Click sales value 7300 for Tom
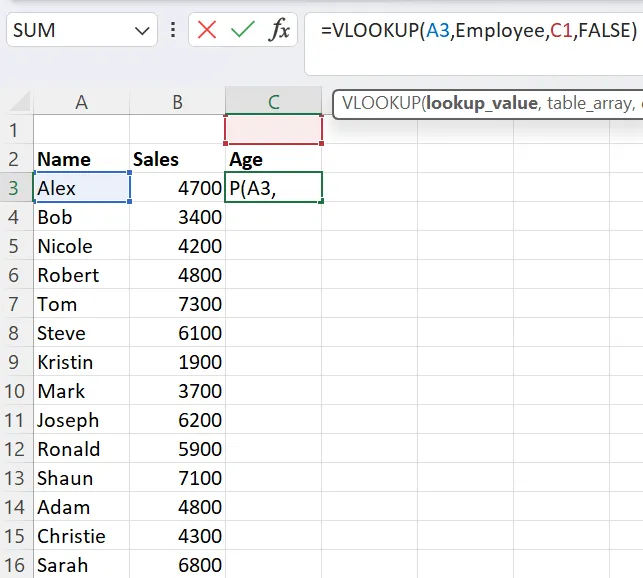This screenshot has height=578, width=643. (x=177, y=304)
